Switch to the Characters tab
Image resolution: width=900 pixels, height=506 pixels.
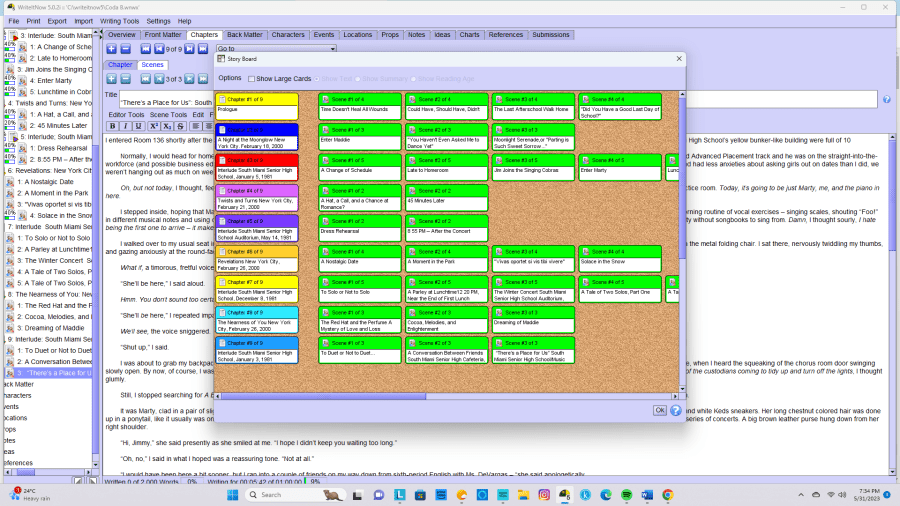click(288, 35)
